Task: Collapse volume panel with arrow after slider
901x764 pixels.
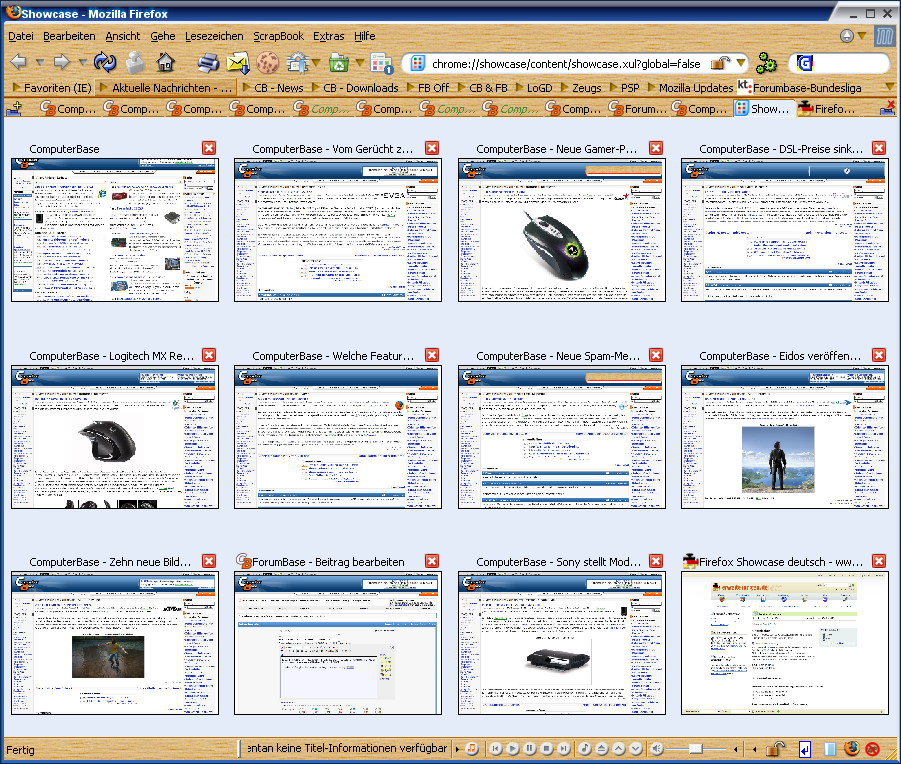Action: click(736, 749)
